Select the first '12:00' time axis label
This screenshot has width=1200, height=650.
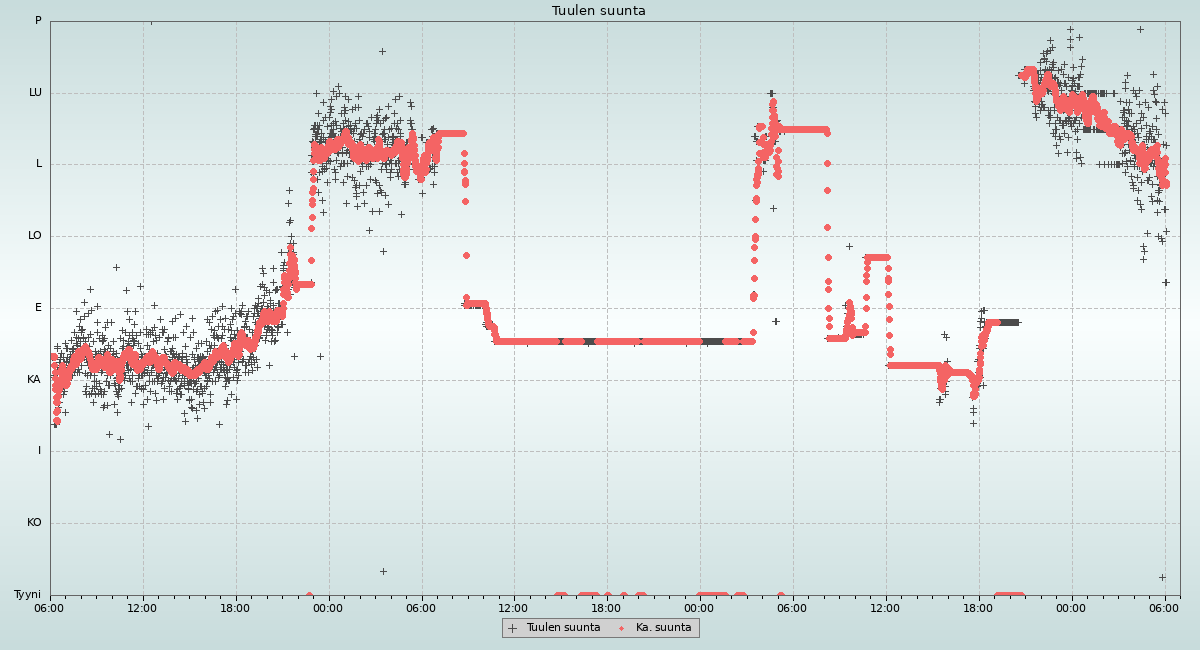tap(142, 607)
